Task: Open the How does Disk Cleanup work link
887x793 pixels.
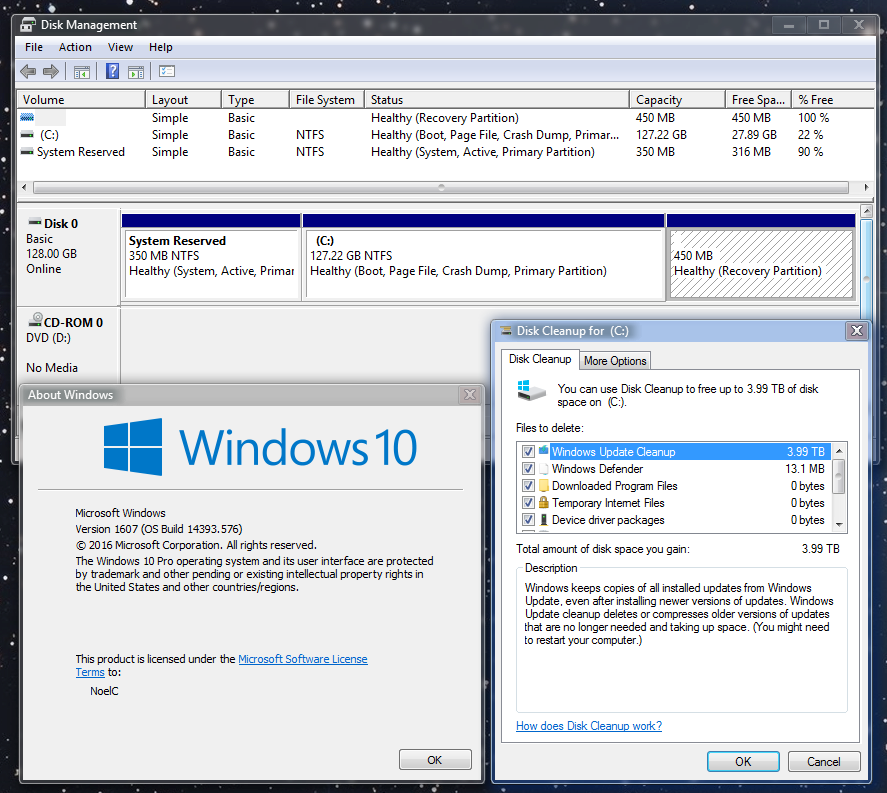Action: [x=589, y=726]
